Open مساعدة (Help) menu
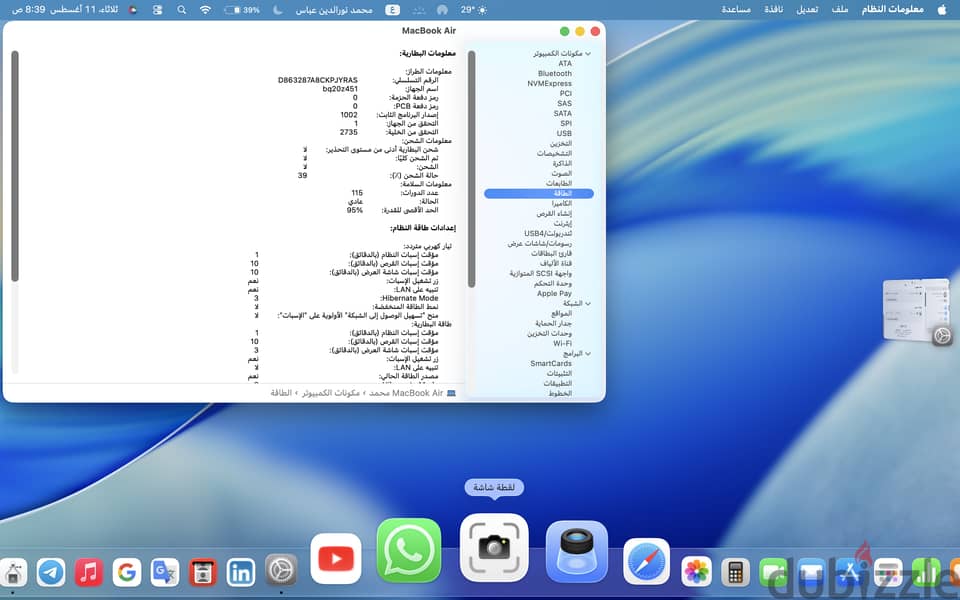The image size is (960, 600). pyautogui.click(x=736, y=9)
